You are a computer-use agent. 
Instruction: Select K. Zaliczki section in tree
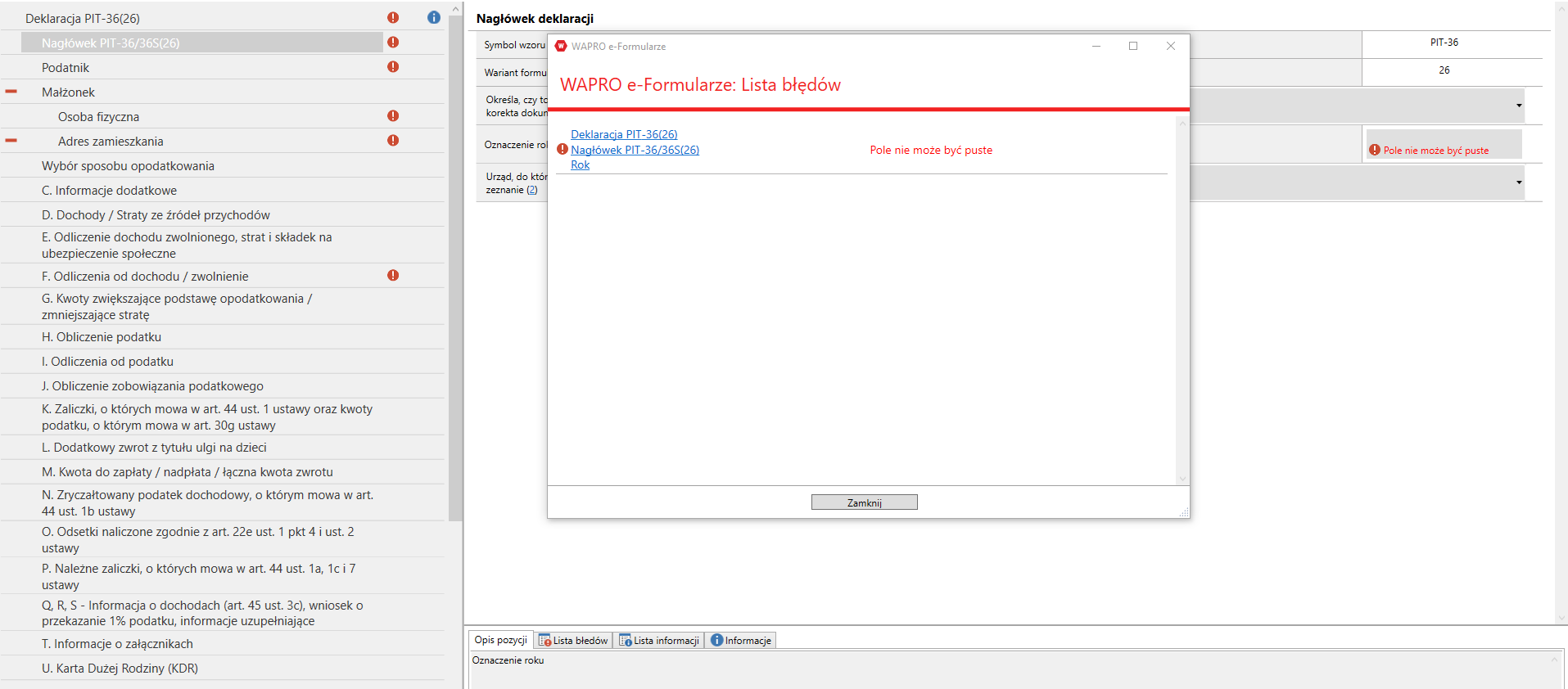[207, 417]
